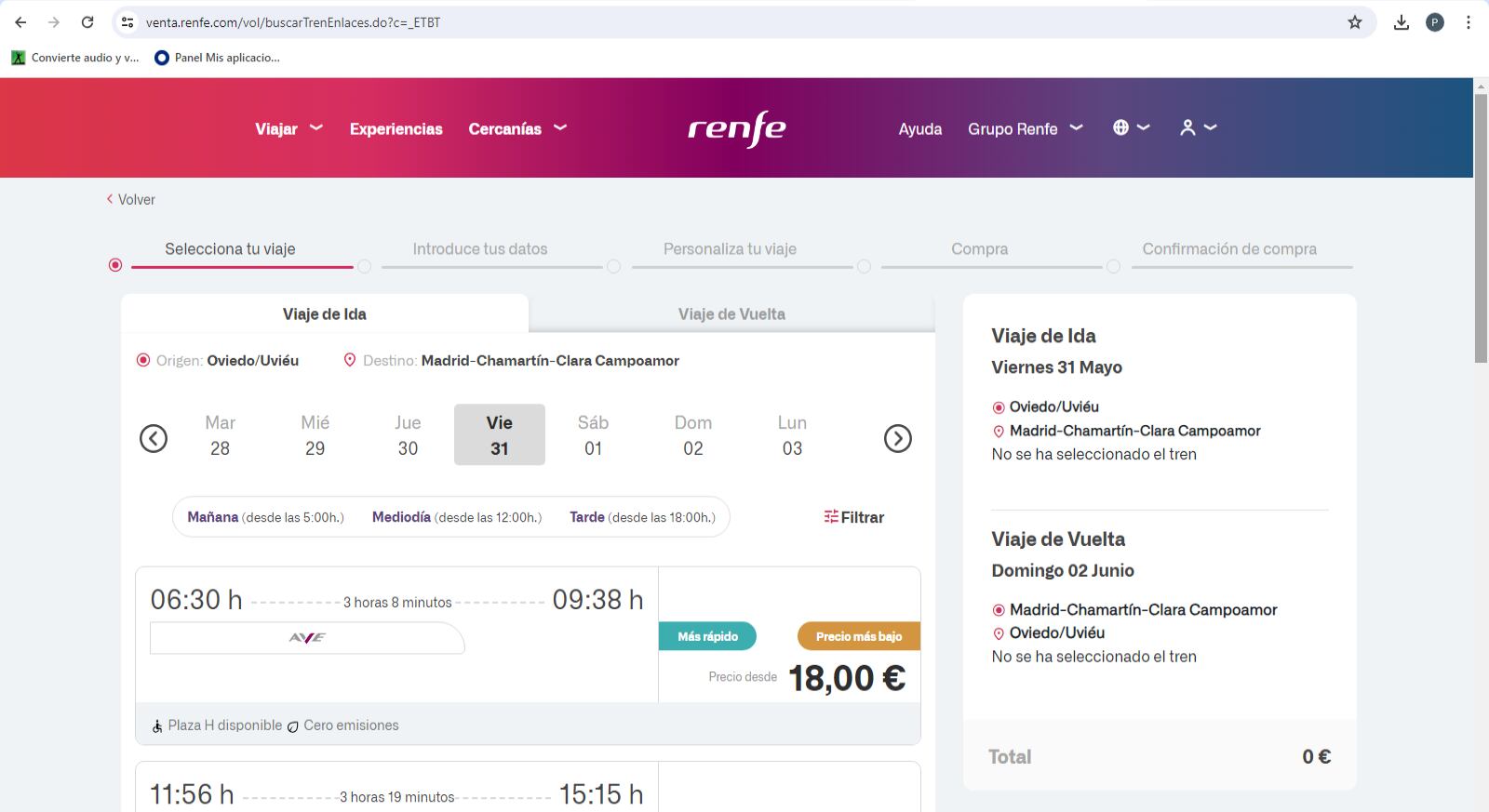Select date Jue 30
Viewport: 1489px width, 812px height.
[x=408, y=434]
